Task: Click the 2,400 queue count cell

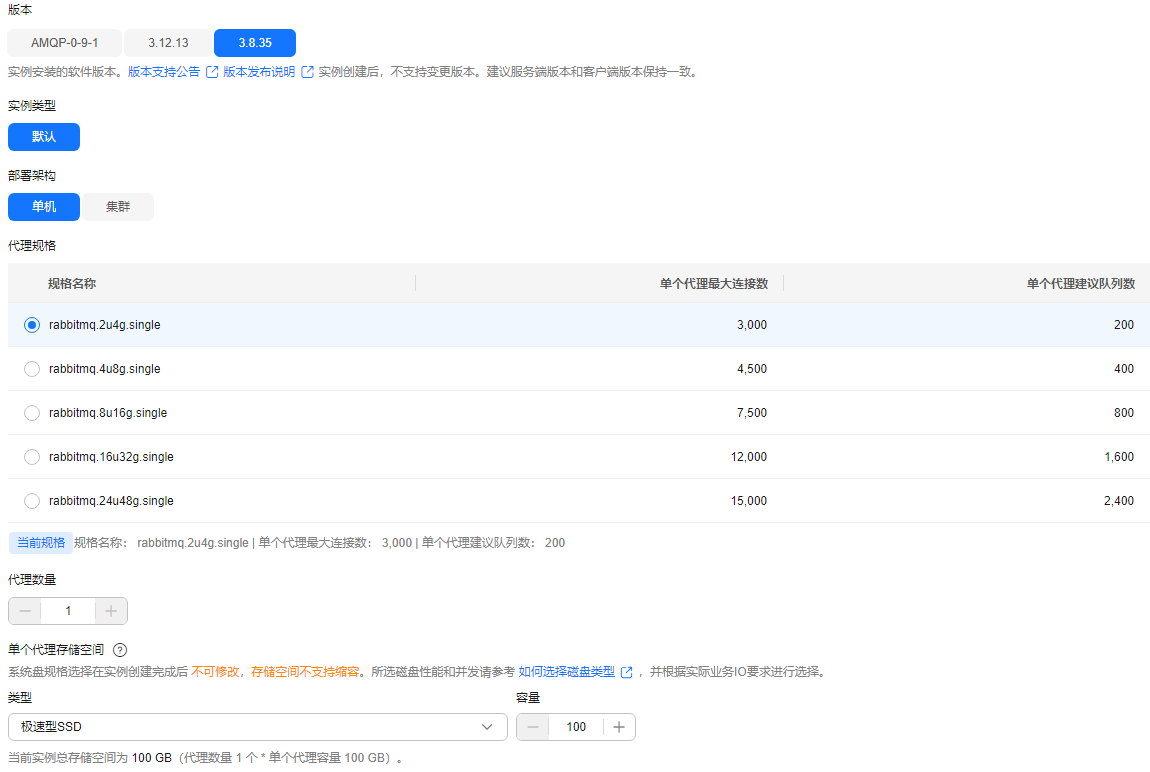Action: point(1118,501)
